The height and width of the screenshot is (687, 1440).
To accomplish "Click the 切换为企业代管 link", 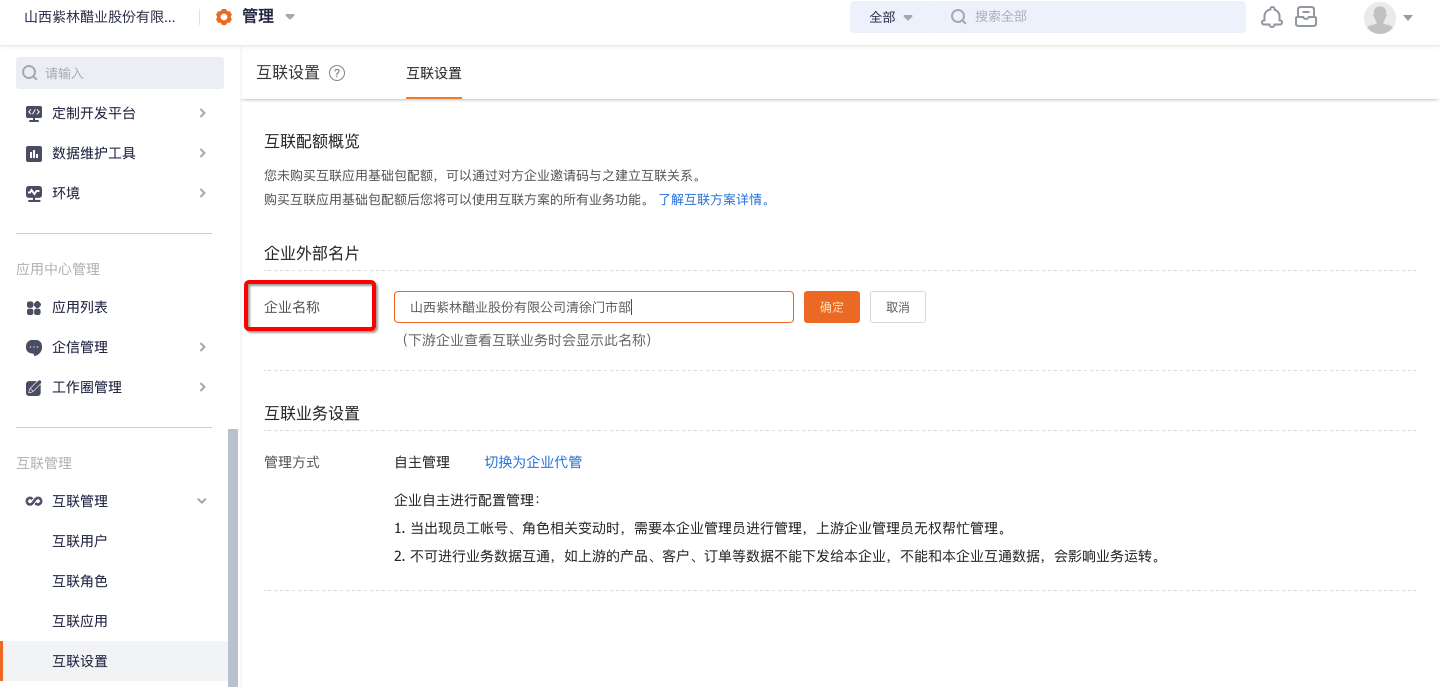I will 533,462.
